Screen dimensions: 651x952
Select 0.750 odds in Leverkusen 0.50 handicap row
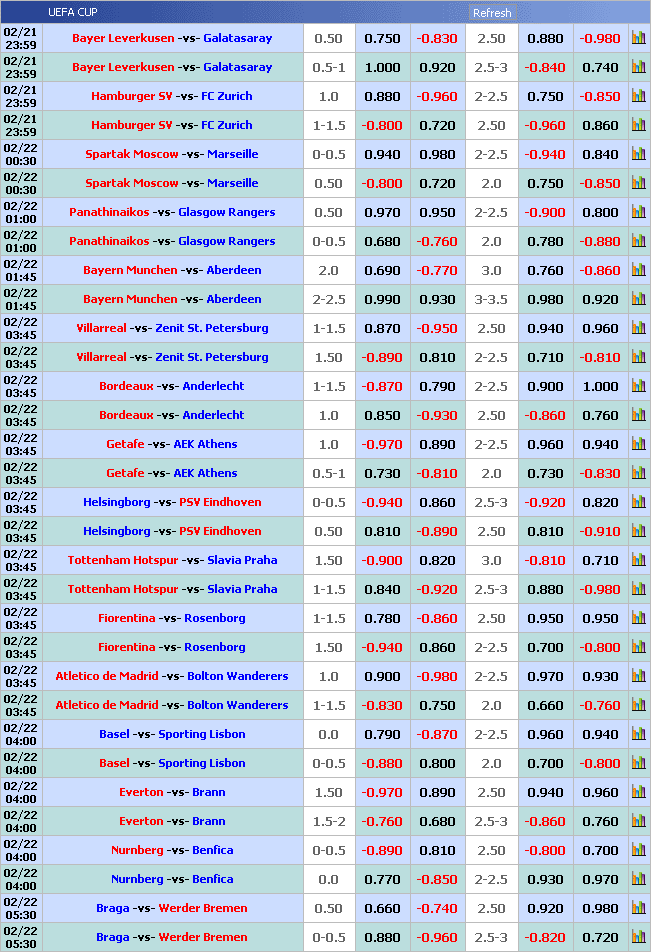point(382,38)
